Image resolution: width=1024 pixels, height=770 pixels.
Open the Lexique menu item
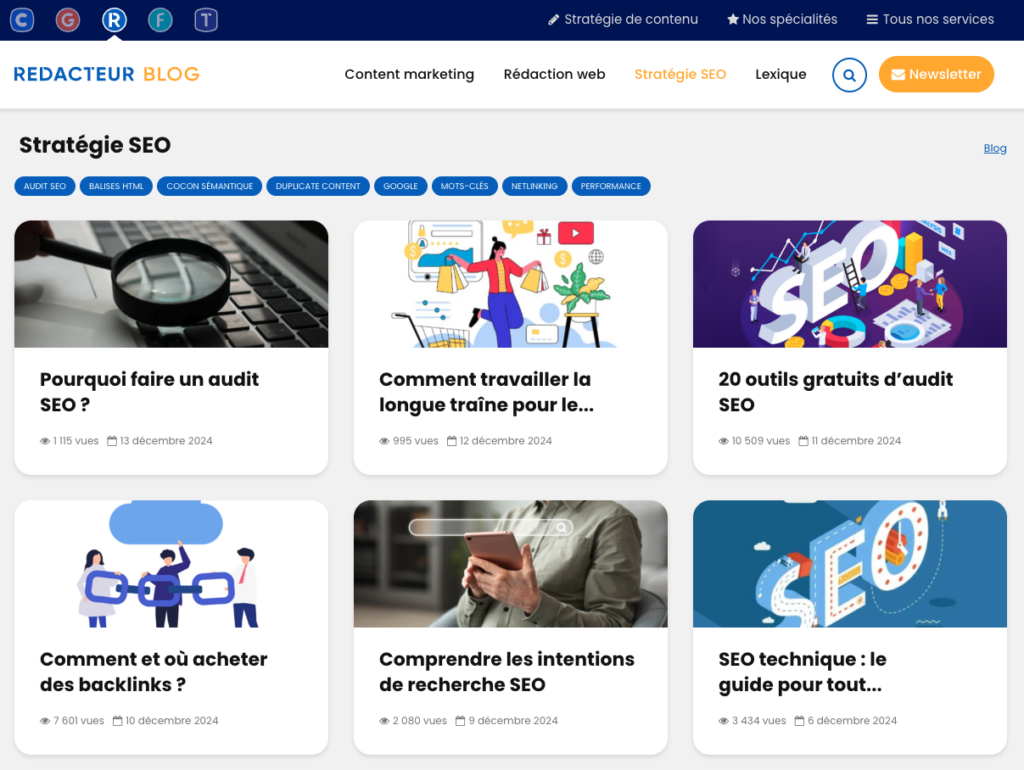click(x=780, y=74)
